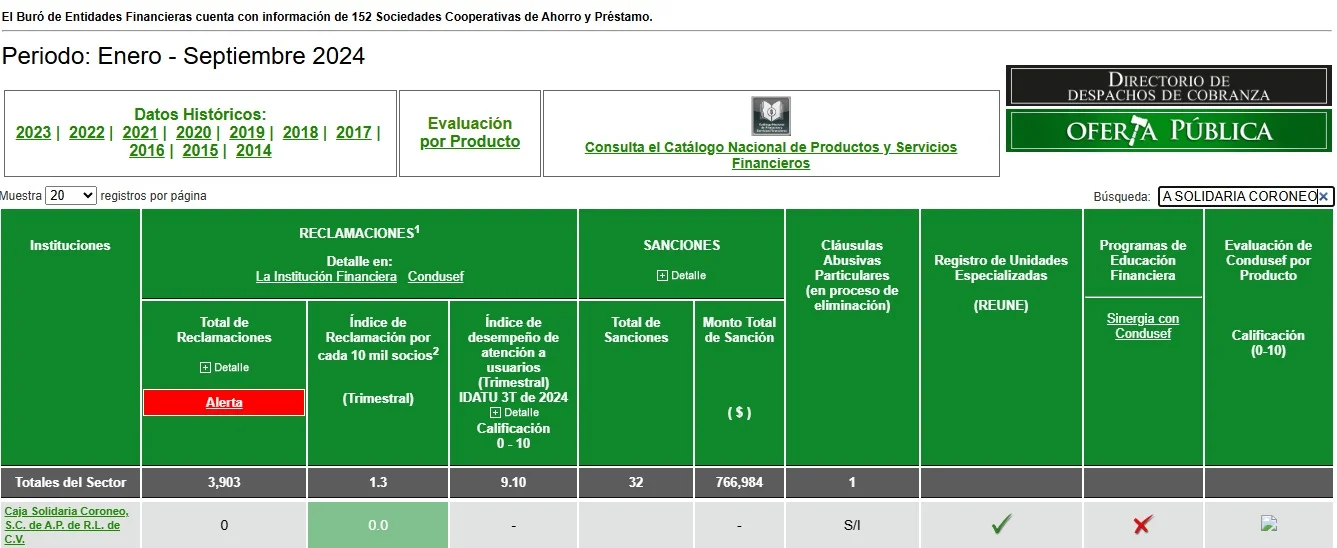The image size is (1337, 548).
Task: Open the Oferta Pública banner
Action: tap(1168, 131)
